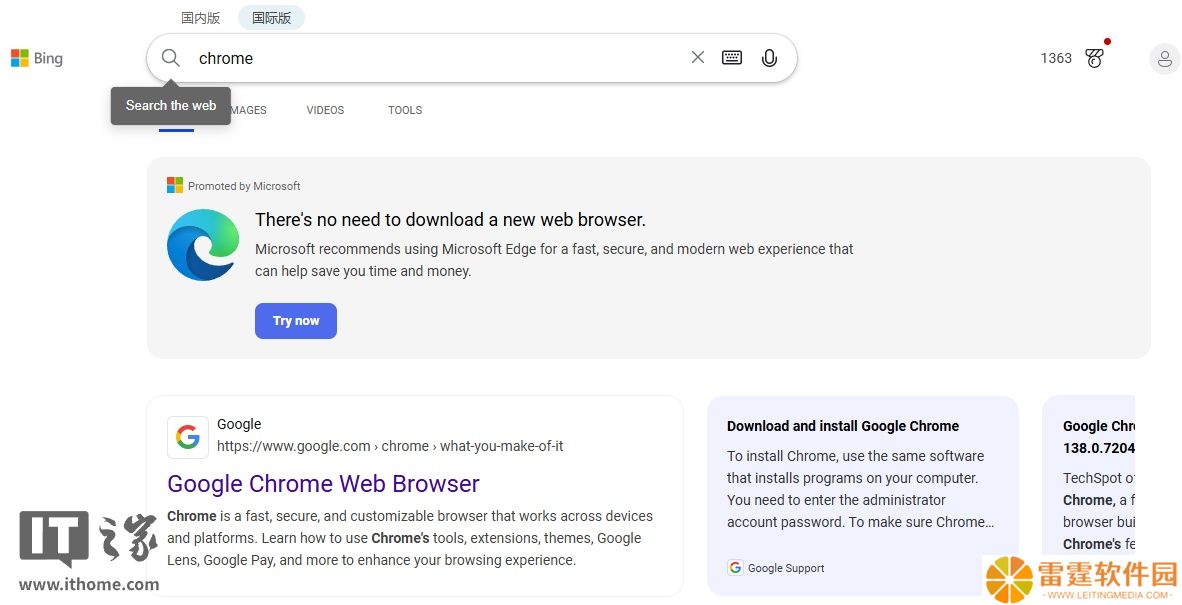Viewport: 1182px width, 605px height.
Task: Clear the search box text
Action: coord(698,57)
